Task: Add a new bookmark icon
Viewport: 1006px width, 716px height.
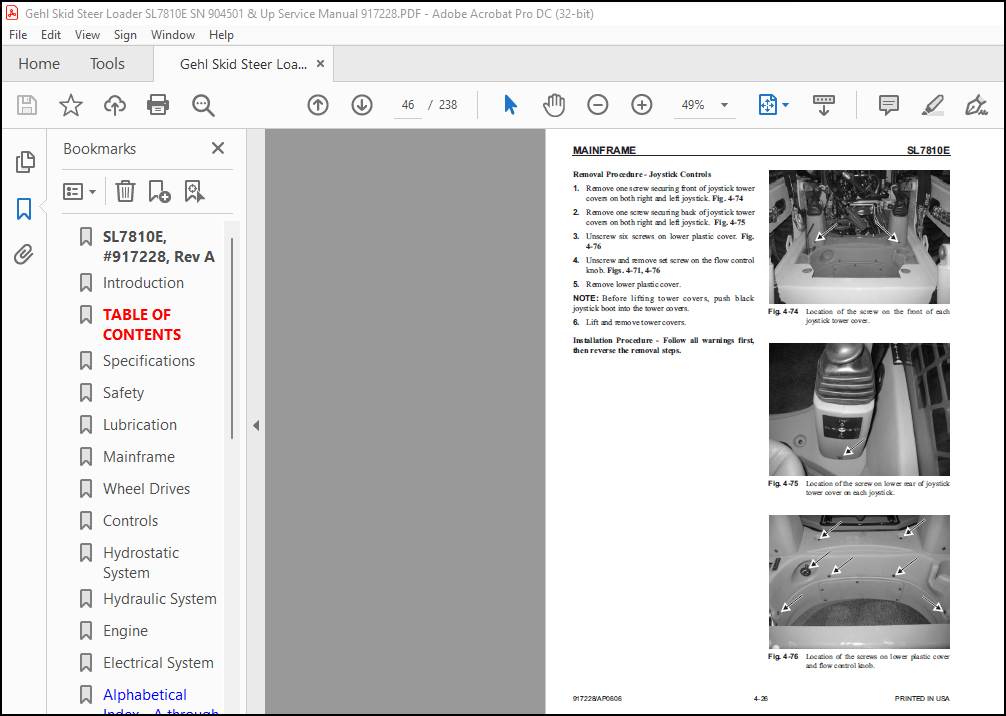Action: [159, 191]
